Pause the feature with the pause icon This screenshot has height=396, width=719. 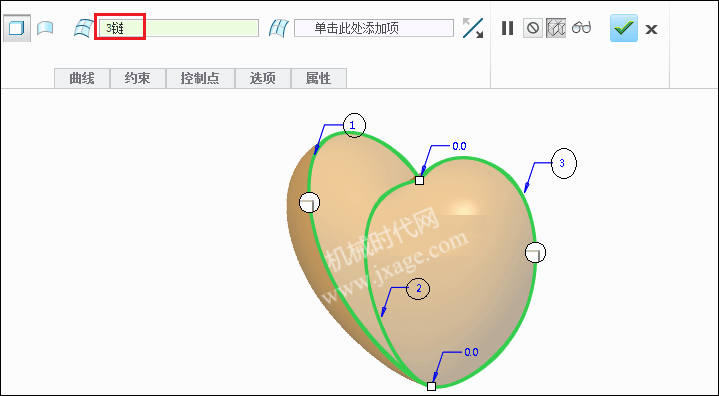click(507, 28)
